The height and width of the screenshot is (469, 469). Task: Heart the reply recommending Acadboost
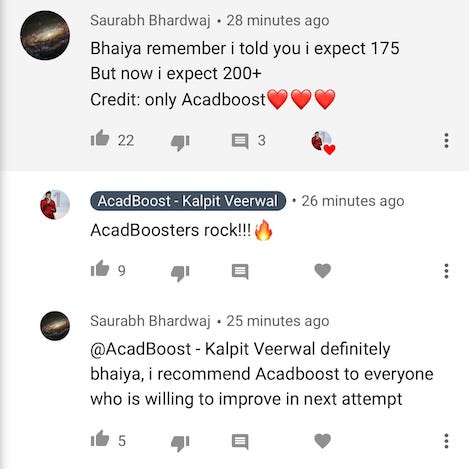point(323,441)
